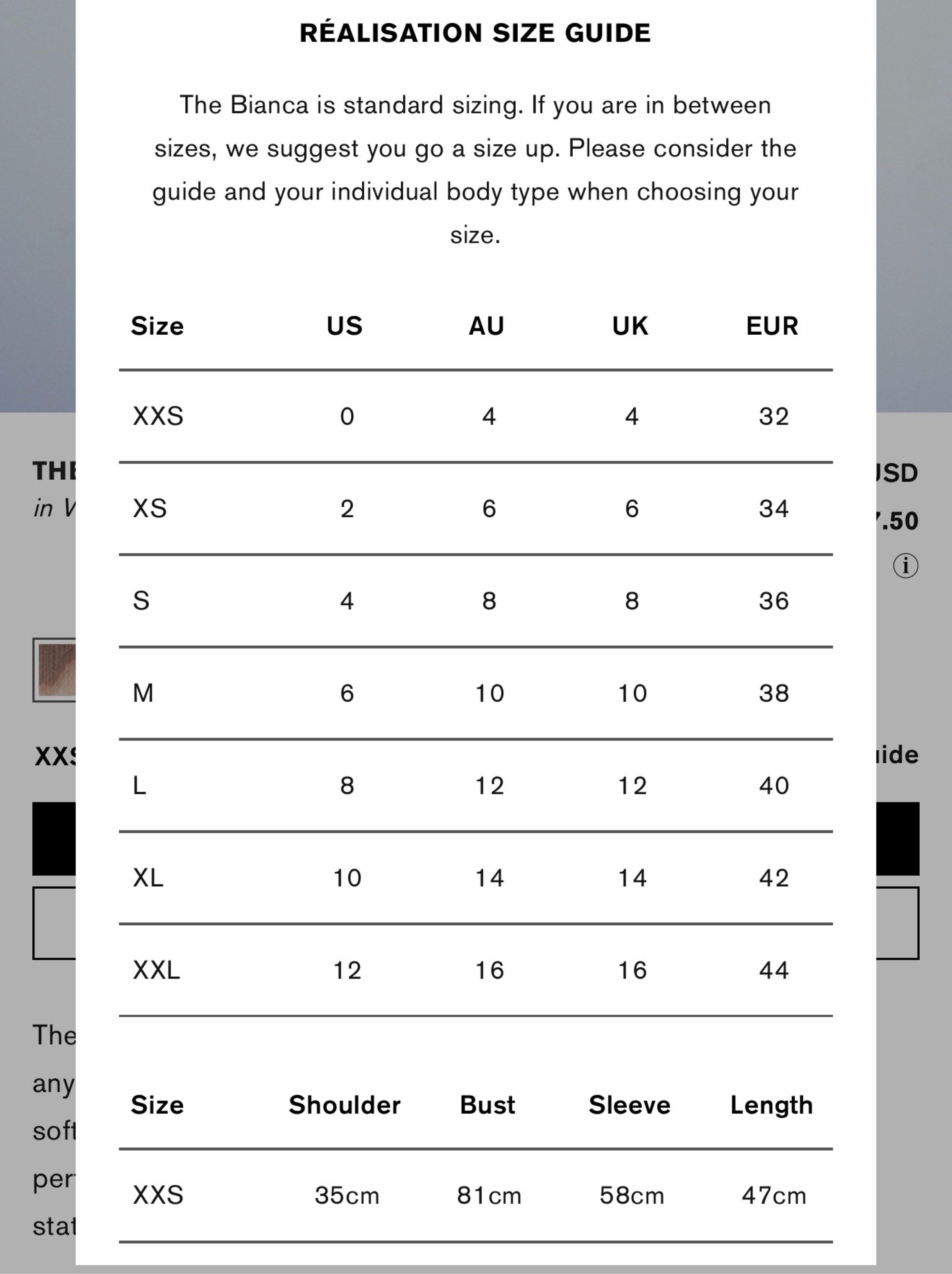Select the XS row label
The width and height of the screenshot is (952, 1274).
[x=150, y=509]
